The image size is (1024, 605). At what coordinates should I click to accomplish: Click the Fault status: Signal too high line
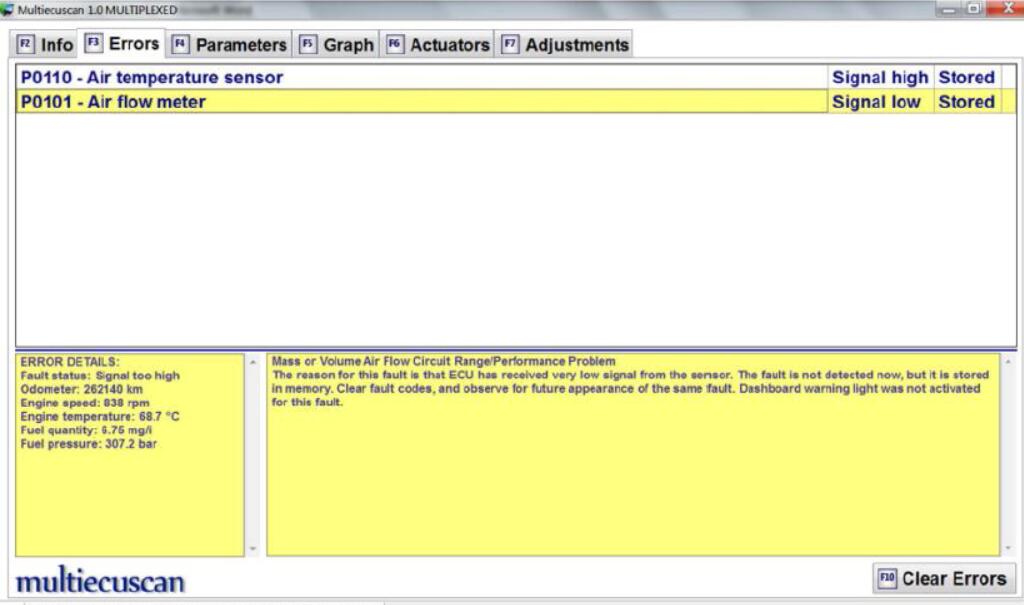tap(100, 376)
